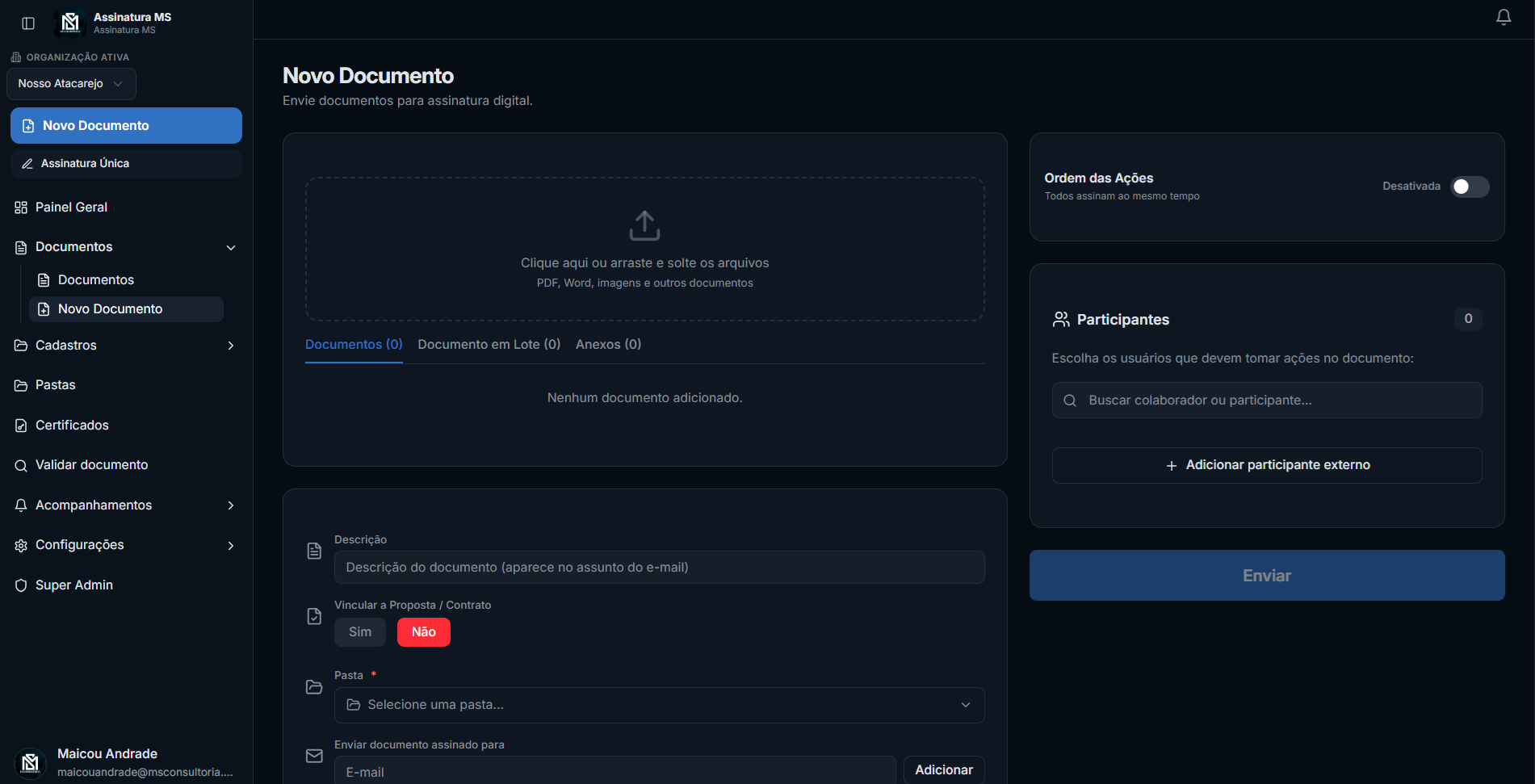Click the Pasta field folder icon

click(314, 687)
